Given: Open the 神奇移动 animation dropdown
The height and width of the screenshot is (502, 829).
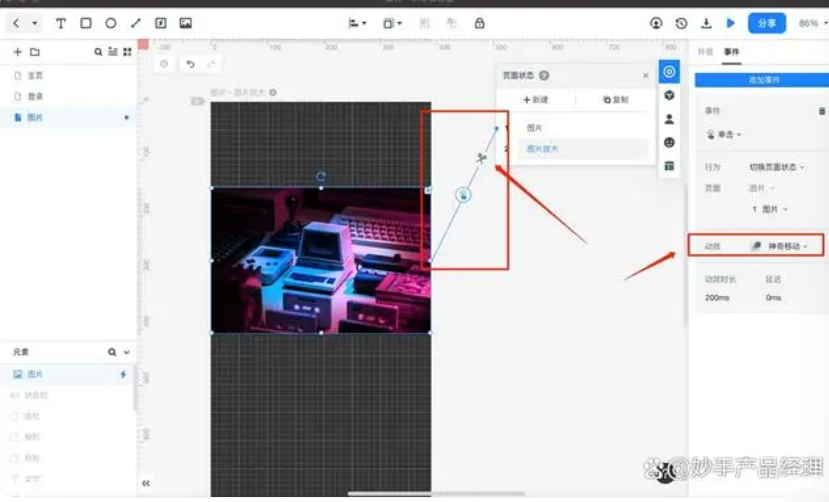Looking at the screenshot, I should pos(781,246).
